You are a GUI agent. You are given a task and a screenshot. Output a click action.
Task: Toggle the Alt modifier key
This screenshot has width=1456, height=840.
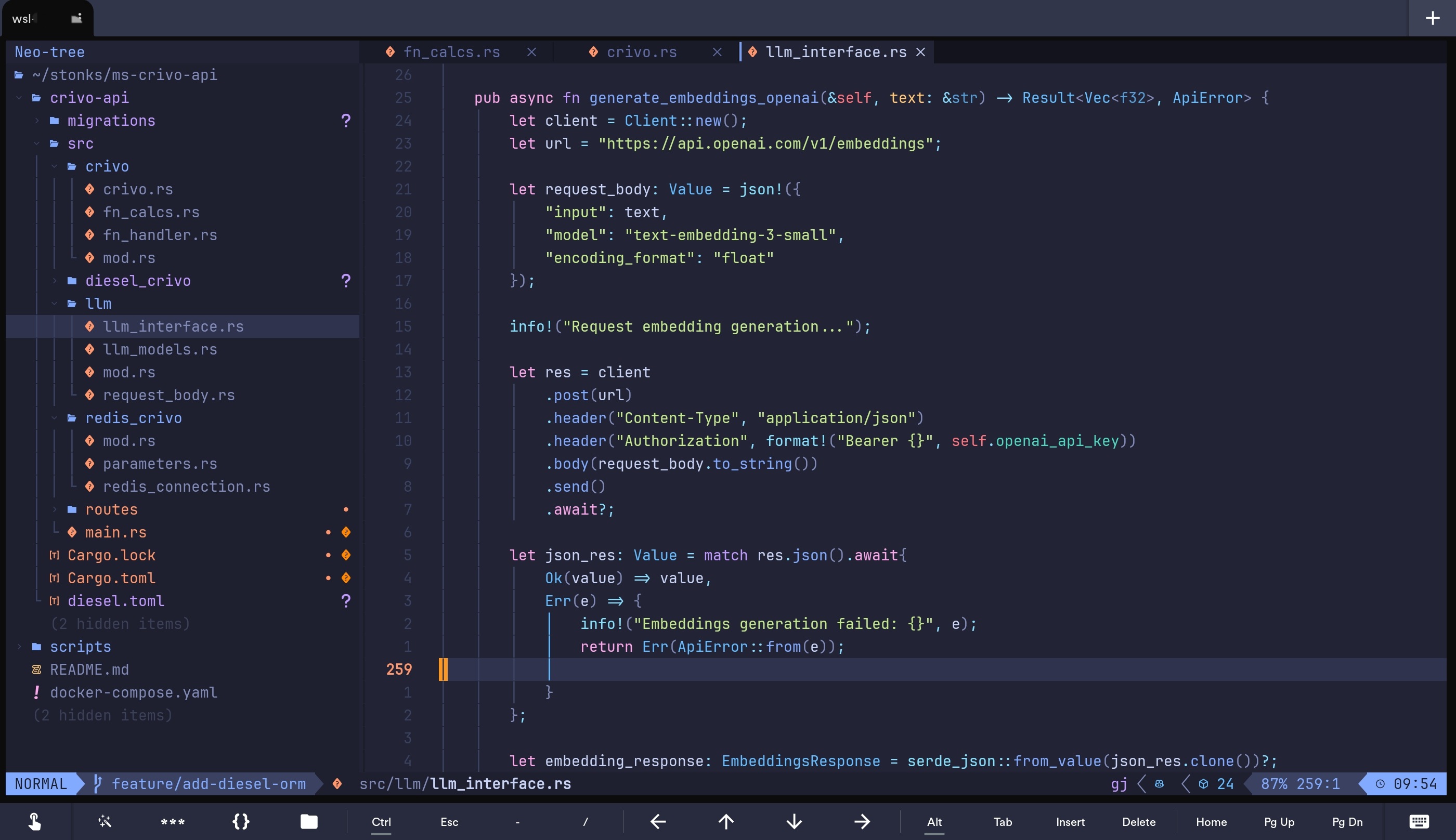[934, 821]
